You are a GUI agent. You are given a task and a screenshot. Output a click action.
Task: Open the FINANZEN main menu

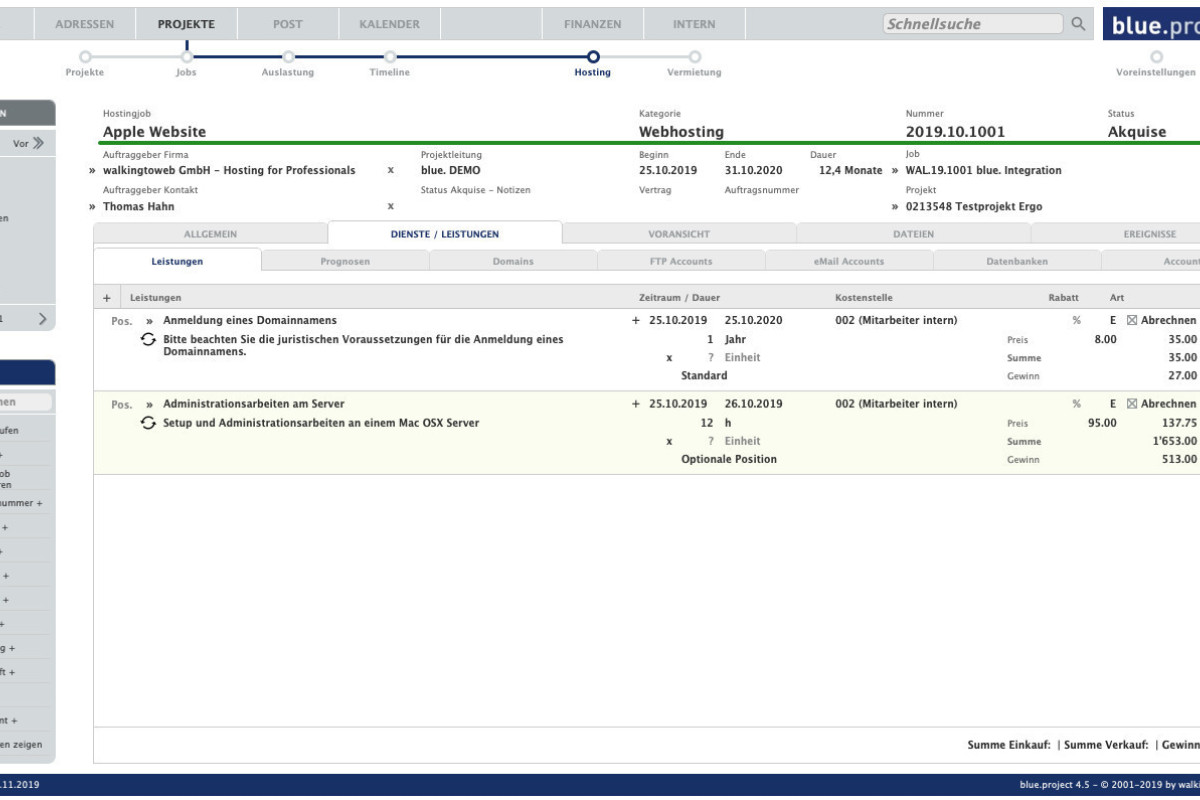tap(592, 24)
